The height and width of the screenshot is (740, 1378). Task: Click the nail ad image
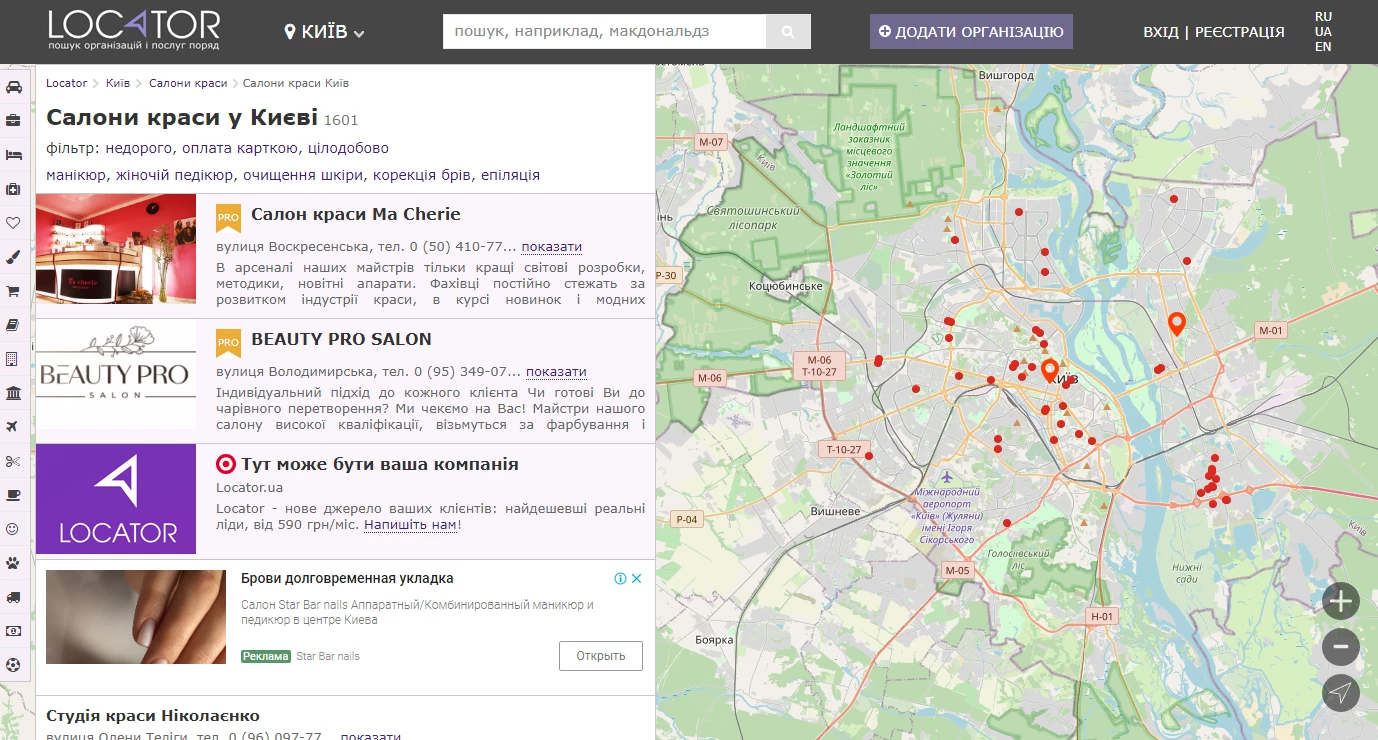[136, 617]
